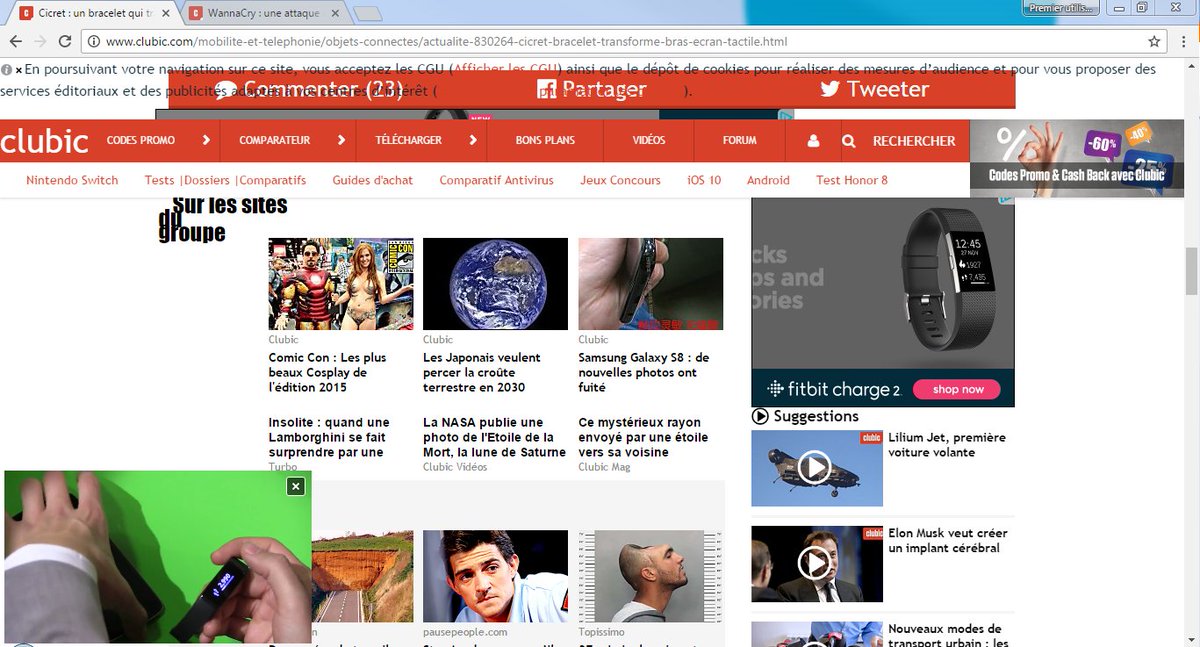Click the address bar URL field
Viewport: 1200px width, 647px height.
[x=620, y=42]
